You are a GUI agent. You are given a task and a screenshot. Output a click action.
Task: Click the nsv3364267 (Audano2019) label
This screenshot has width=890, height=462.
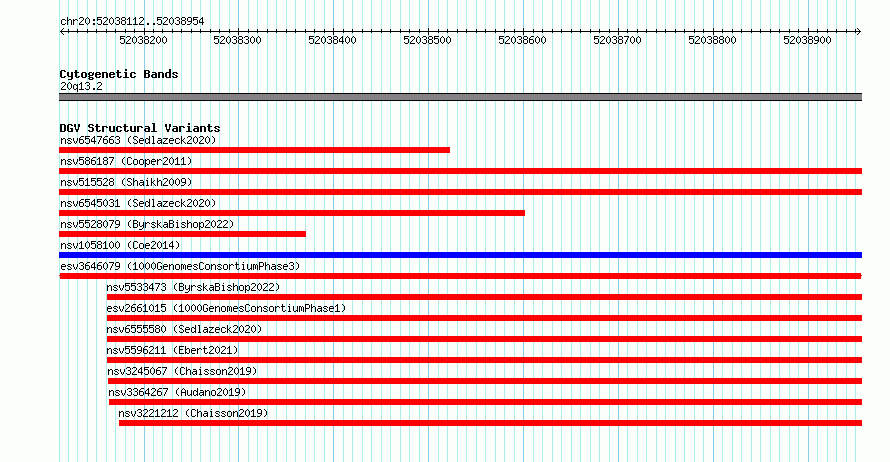(x=178, y=392)
